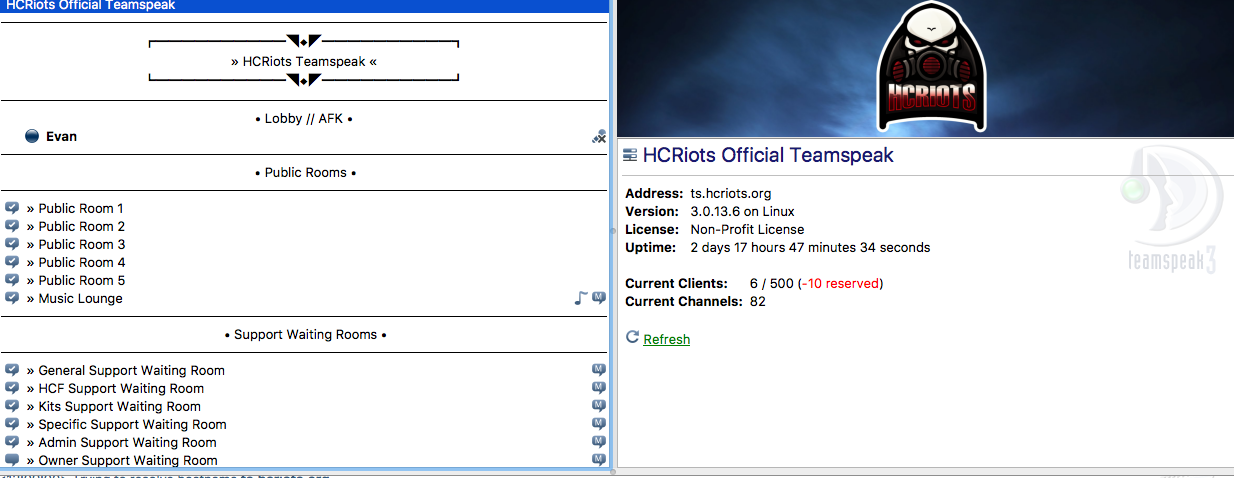Click the HCRiots Official Teamspeak info heading

pyautogui.click(x=768, y=155)
